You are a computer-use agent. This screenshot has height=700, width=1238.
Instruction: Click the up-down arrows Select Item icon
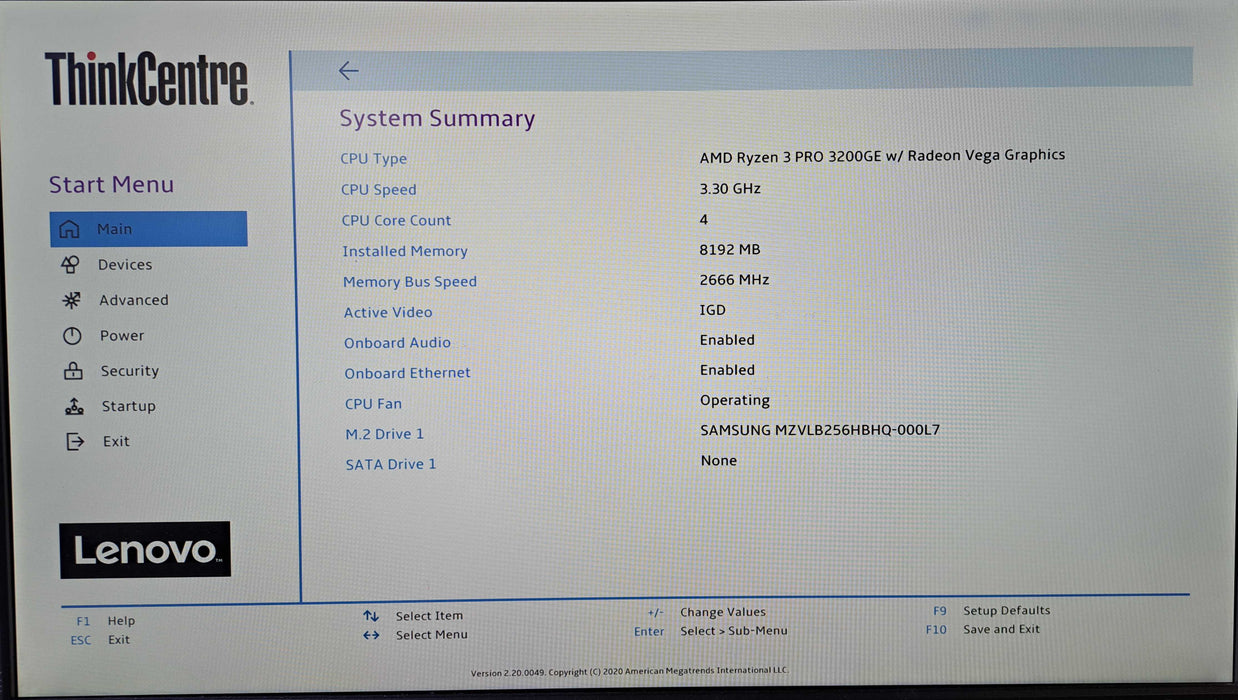tap(371, 616)
